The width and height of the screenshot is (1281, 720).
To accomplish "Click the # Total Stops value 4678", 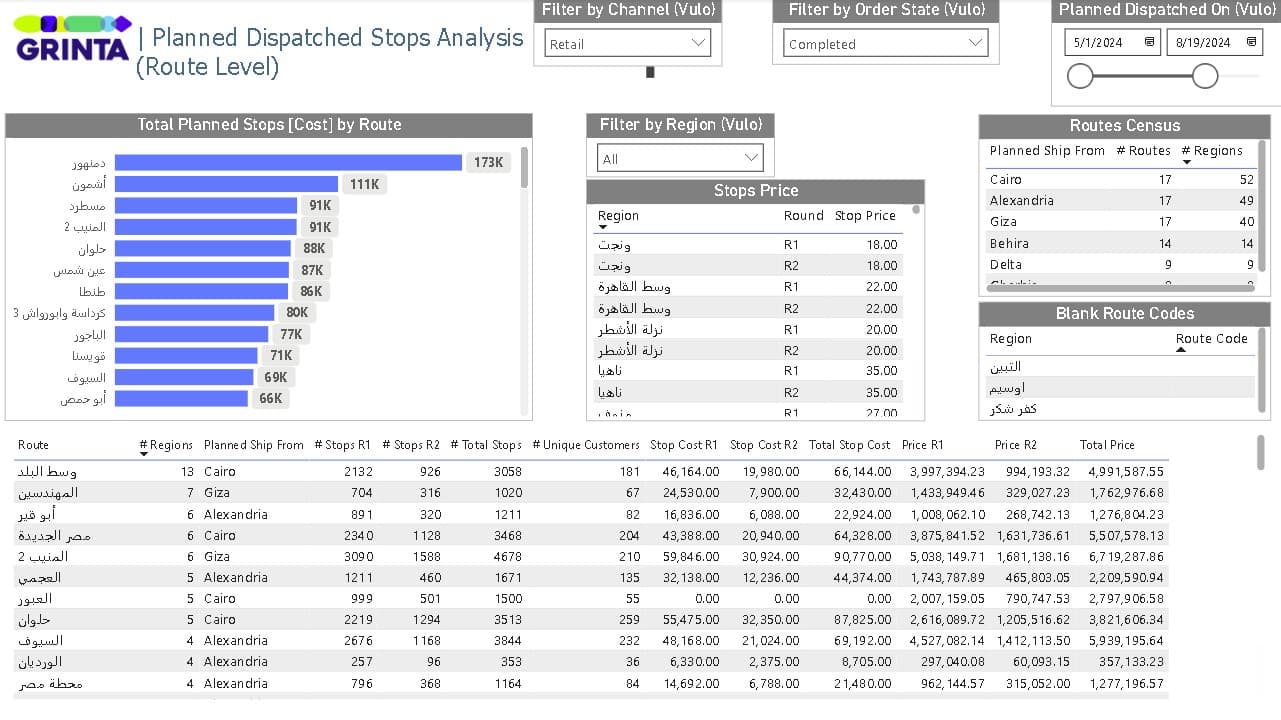I will point(508,556).
